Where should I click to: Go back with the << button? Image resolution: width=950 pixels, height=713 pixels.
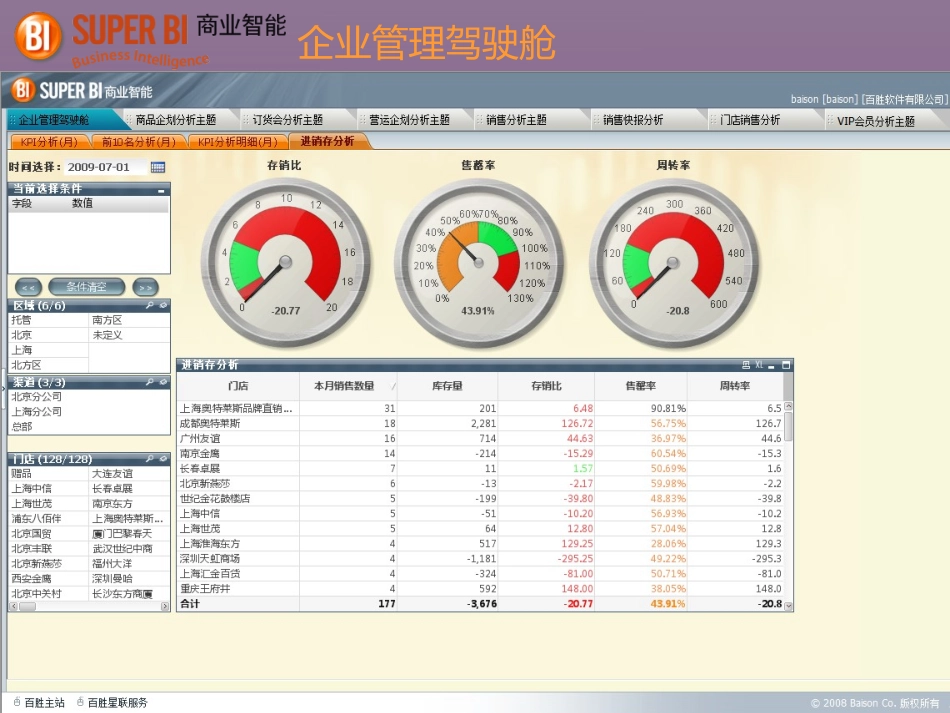click(x=28, y=287)
